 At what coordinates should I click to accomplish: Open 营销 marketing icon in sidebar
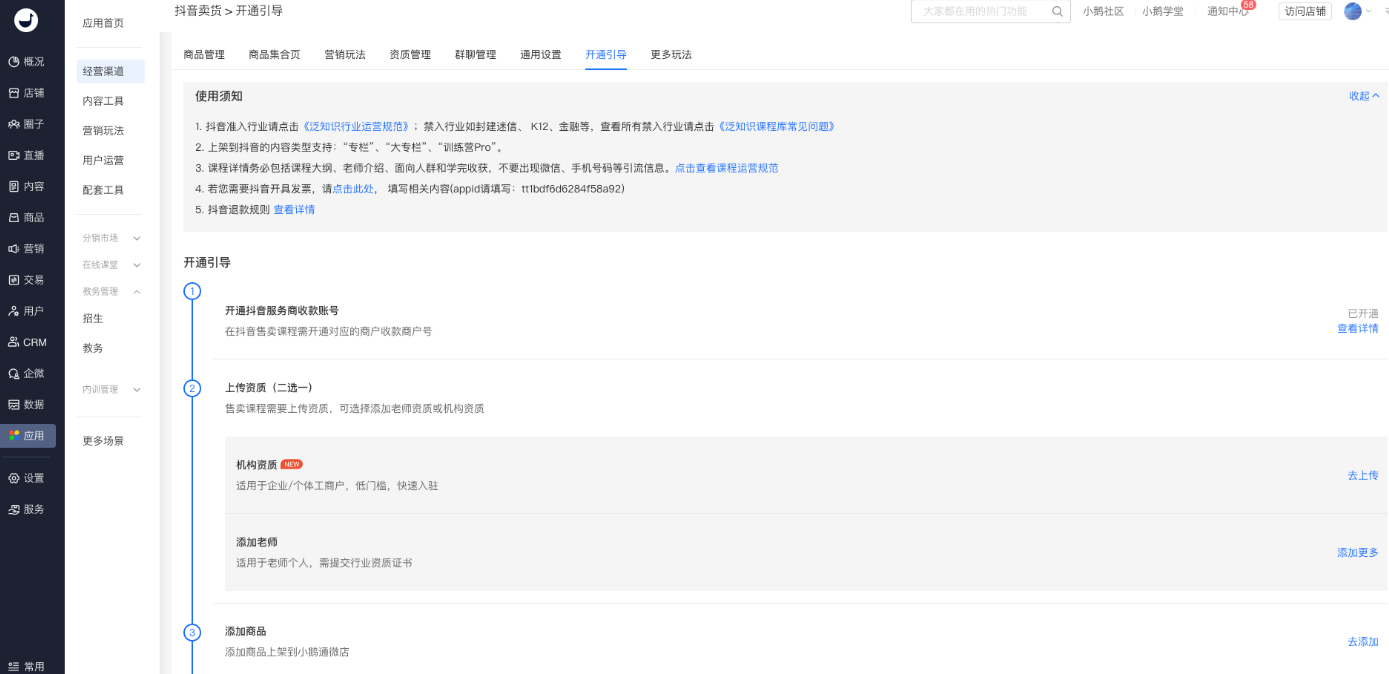click(x=14, y=248)
